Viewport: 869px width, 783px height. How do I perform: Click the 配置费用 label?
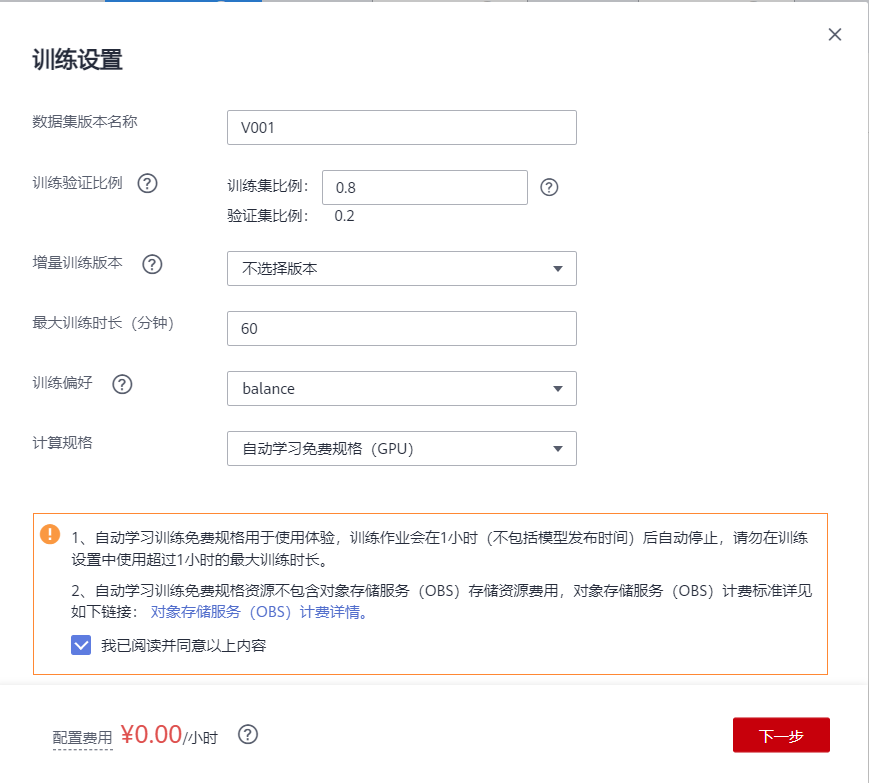point(83,738)
